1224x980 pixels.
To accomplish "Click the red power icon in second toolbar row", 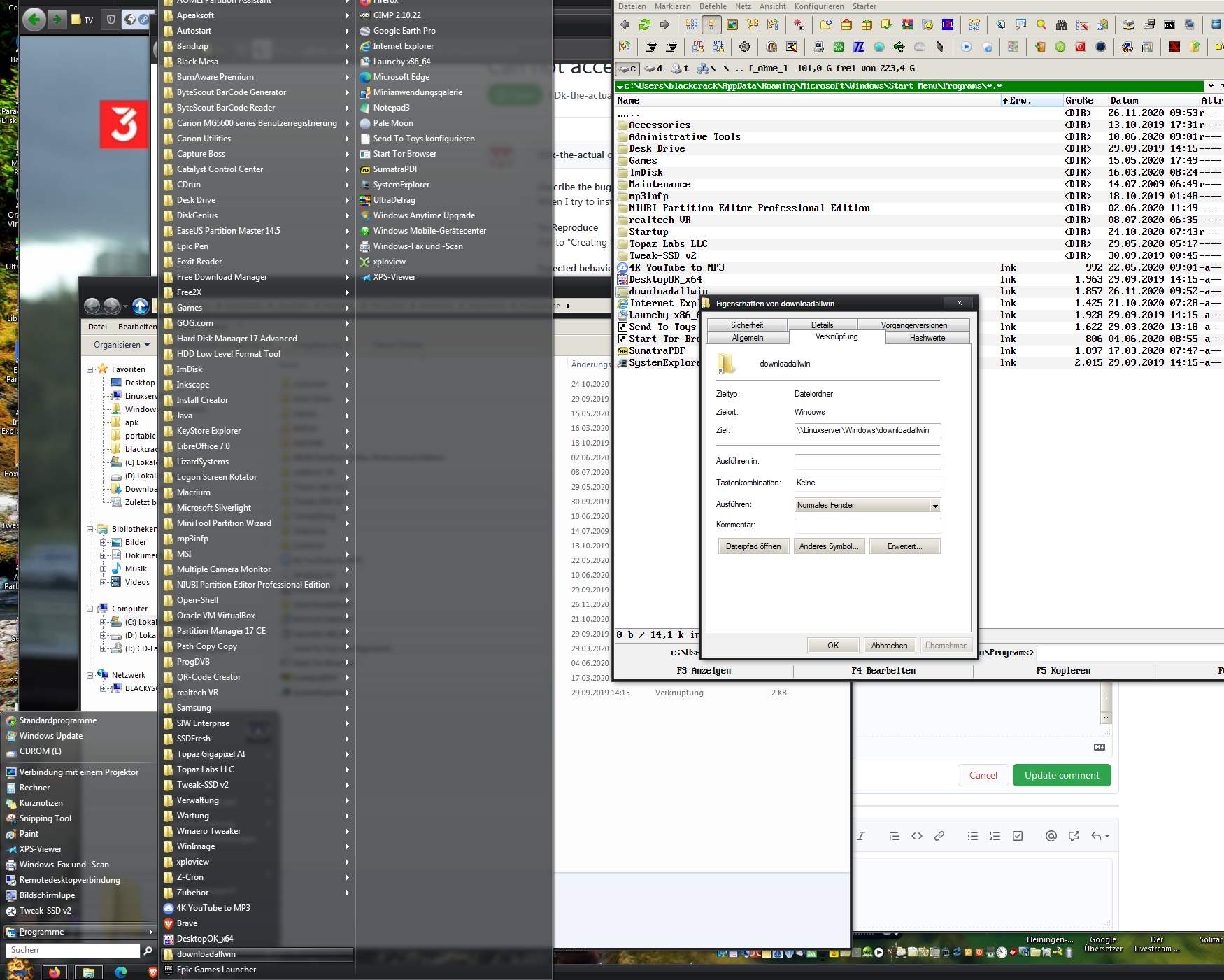I will (x=1080, y=47).
